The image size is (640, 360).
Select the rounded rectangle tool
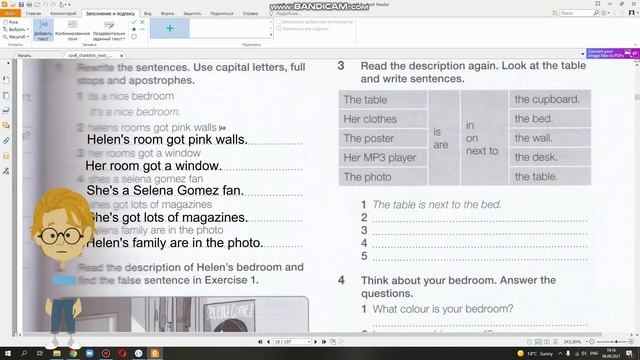[134, 37]
